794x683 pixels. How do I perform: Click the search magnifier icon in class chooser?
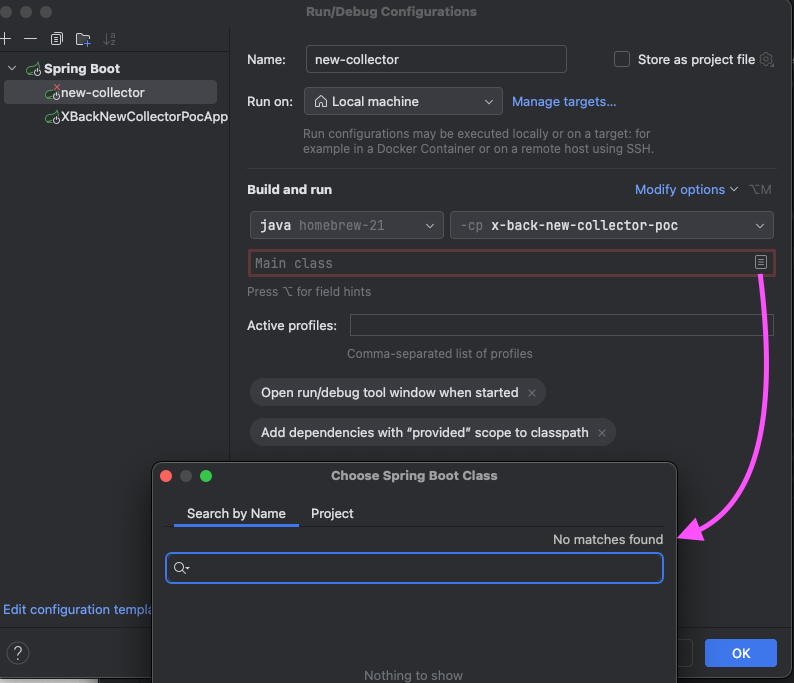point(181,568)
